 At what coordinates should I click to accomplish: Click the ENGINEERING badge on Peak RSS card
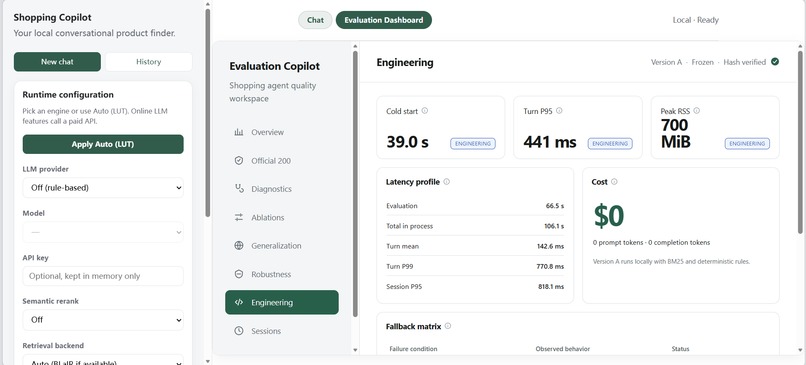coord(747,144)
